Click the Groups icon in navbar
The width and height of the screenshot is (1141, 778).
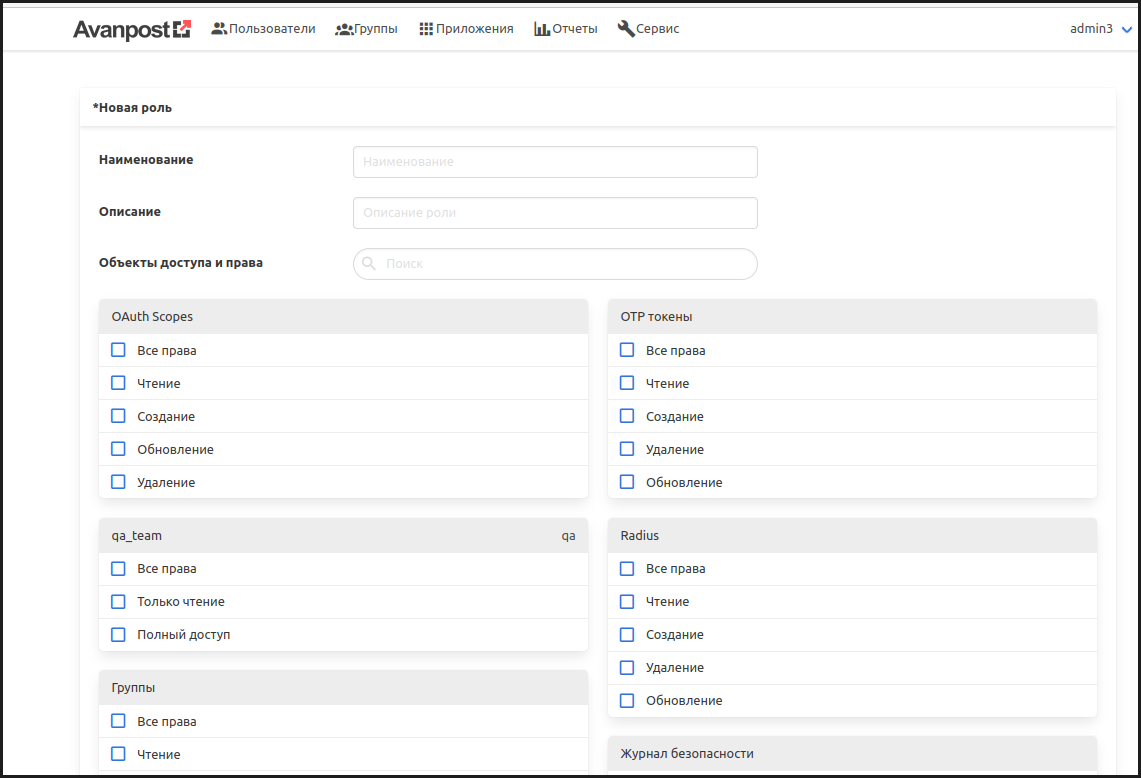(x=344, y=29)
